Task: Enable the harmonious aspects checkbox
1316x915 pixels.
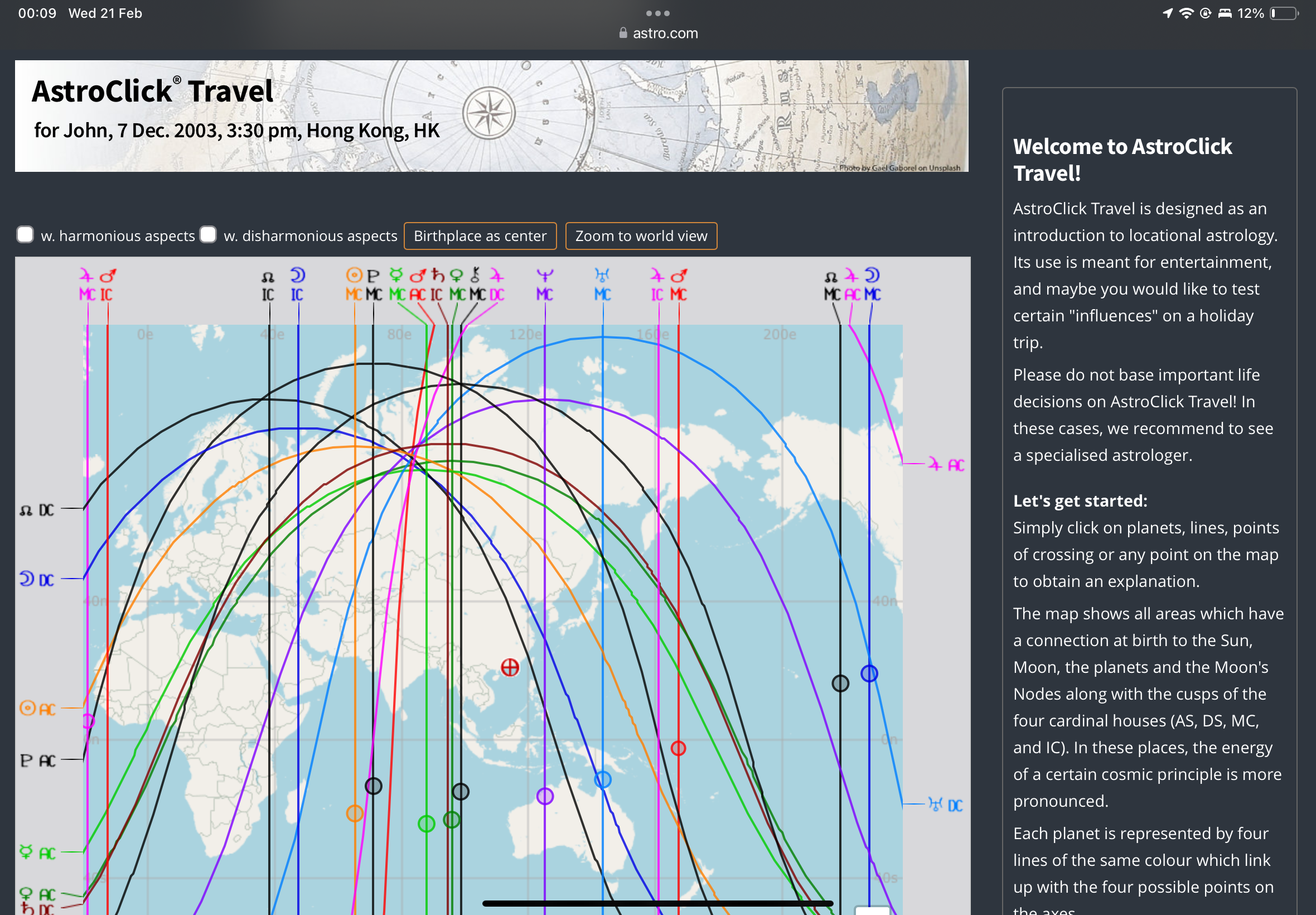Action: point(25,235)
